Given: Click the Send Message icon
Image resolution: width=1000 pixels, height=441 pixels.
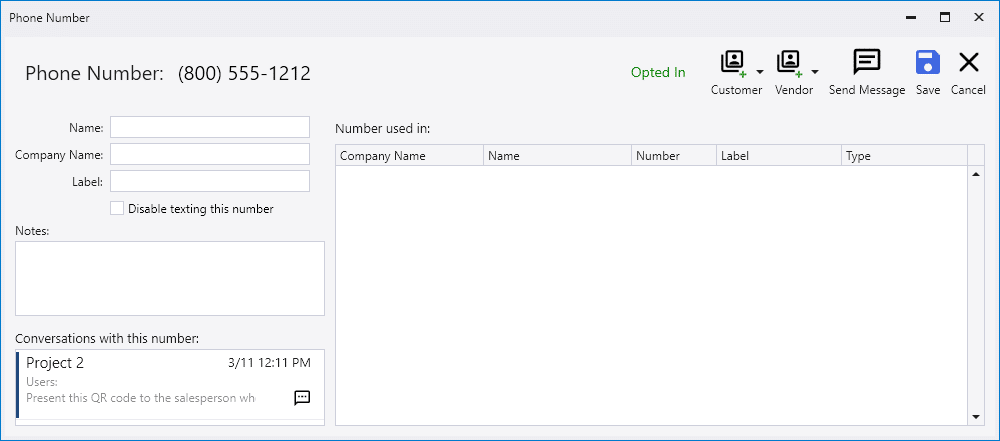Looking at the screenshot, I should pyautogui.click(x=866, y=63).
